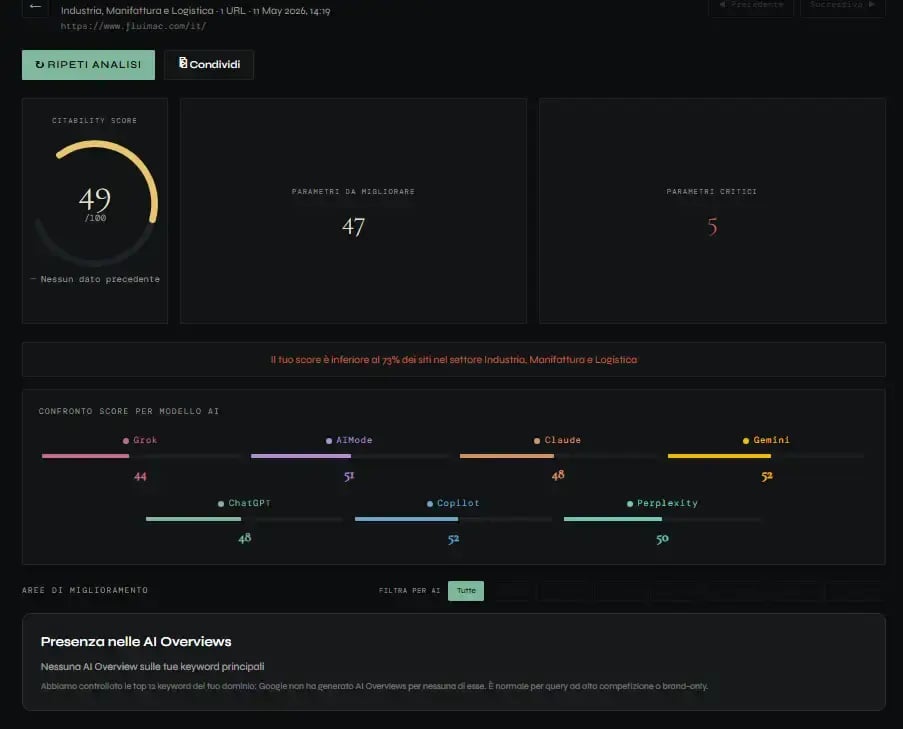Image resolution: width=903 pixels, height=729 pixels.
Task: Click the Copilot blue score bar
Action: (407, 519)
